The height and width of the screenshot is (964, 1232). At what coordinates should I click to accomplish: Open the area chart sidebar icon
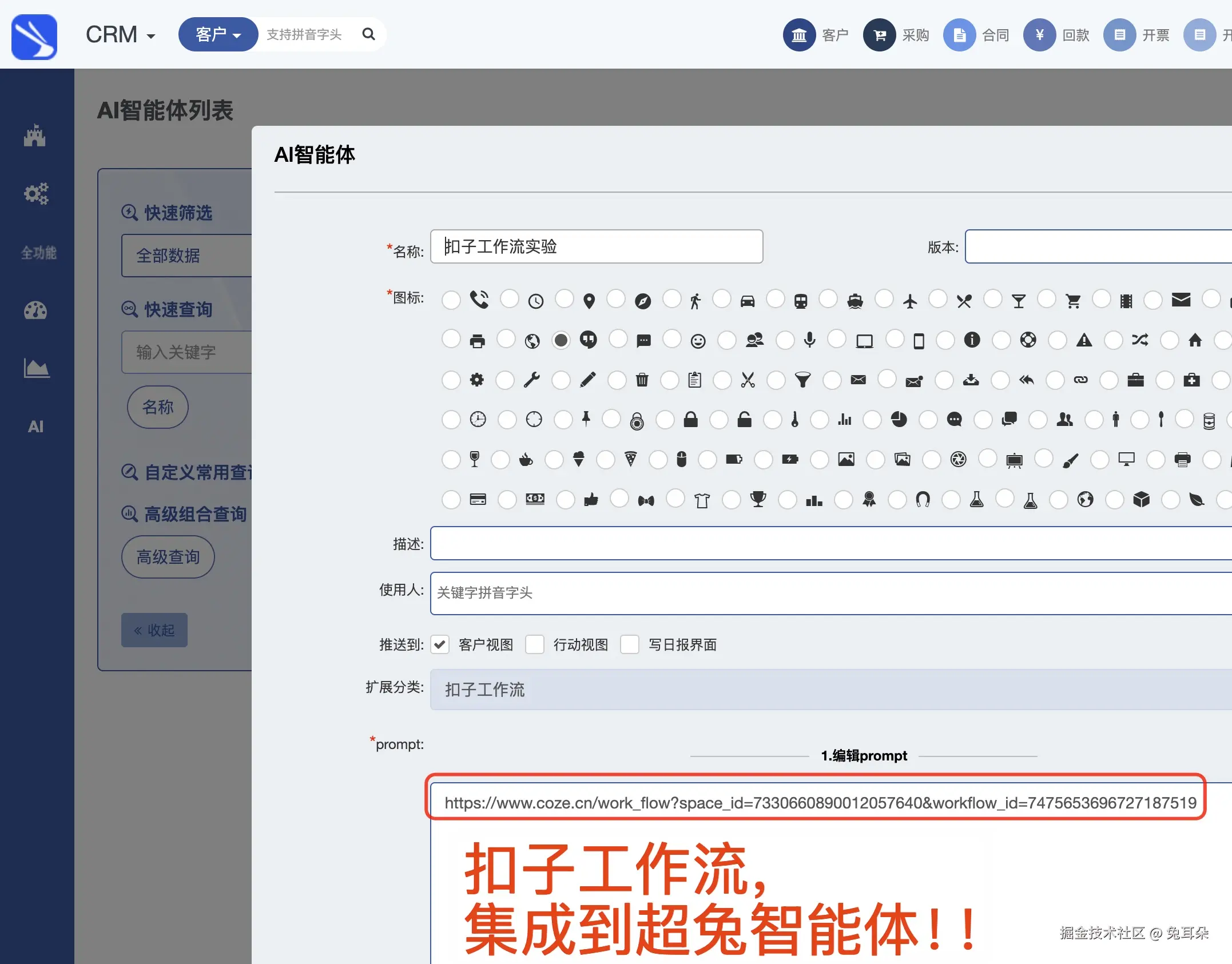pyautogui.click(x=36, y=368)
